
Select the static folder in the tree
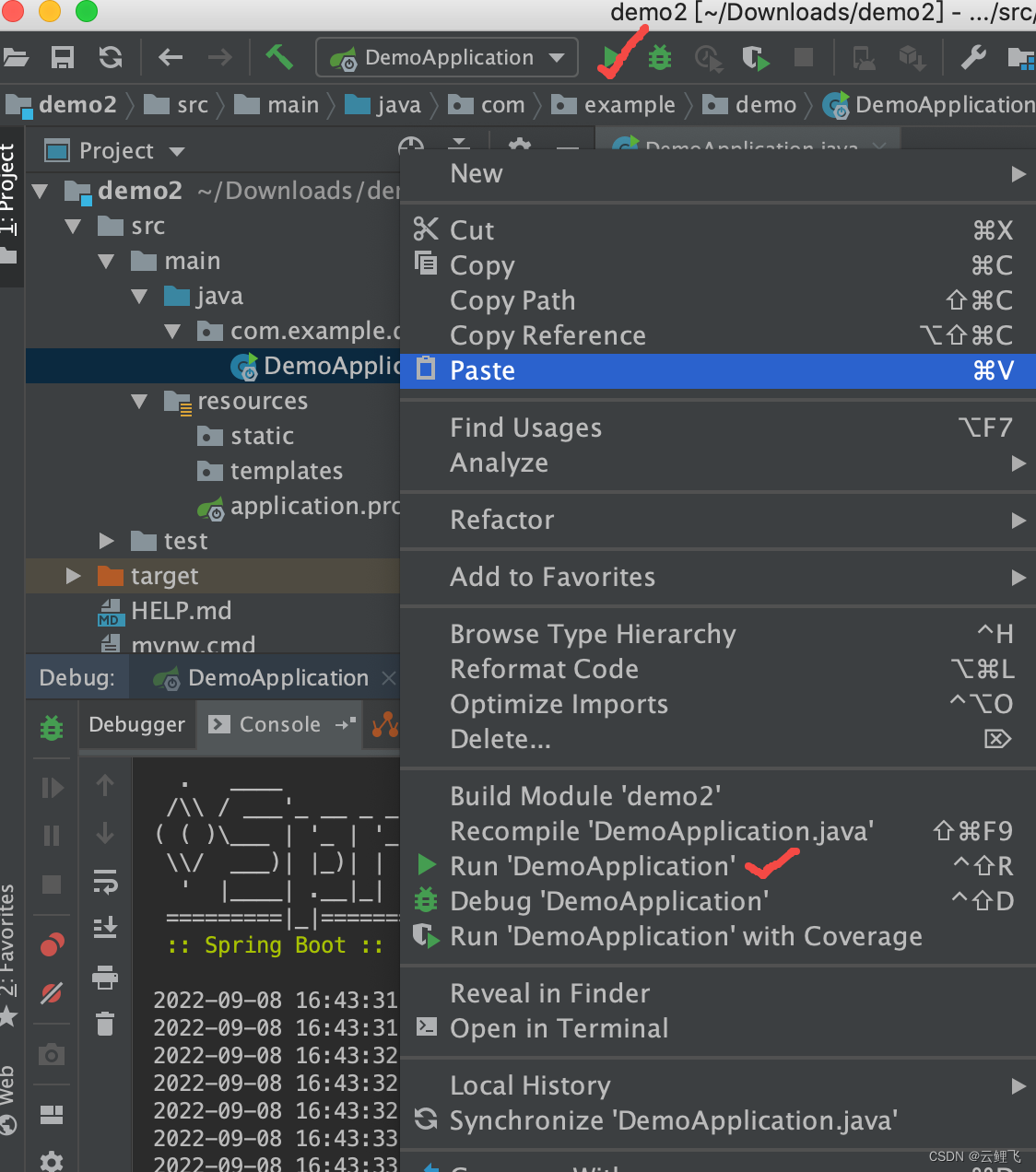tap(246, 437)
